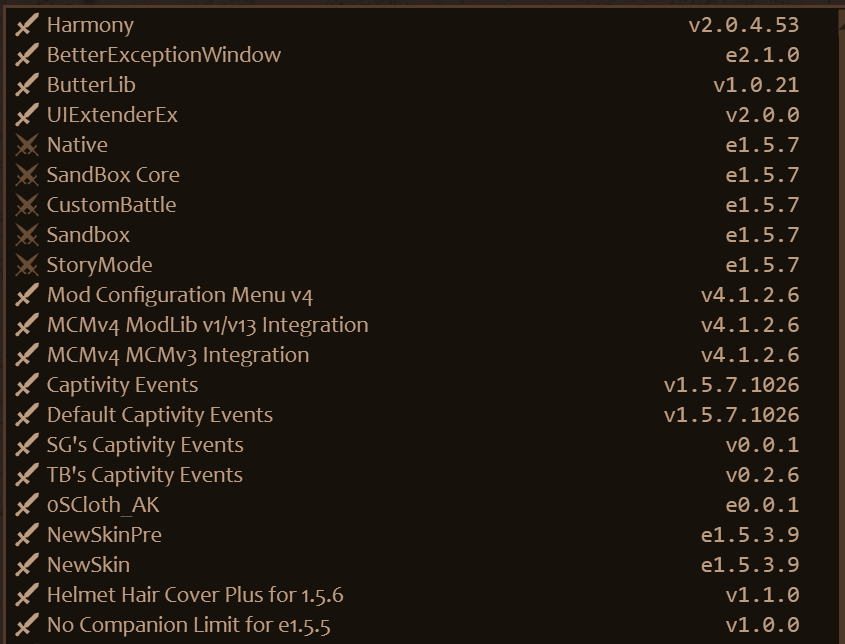This screenshot has width=845, height=644.
Task: Select the Harmony mod name
Action: (91, 25)
